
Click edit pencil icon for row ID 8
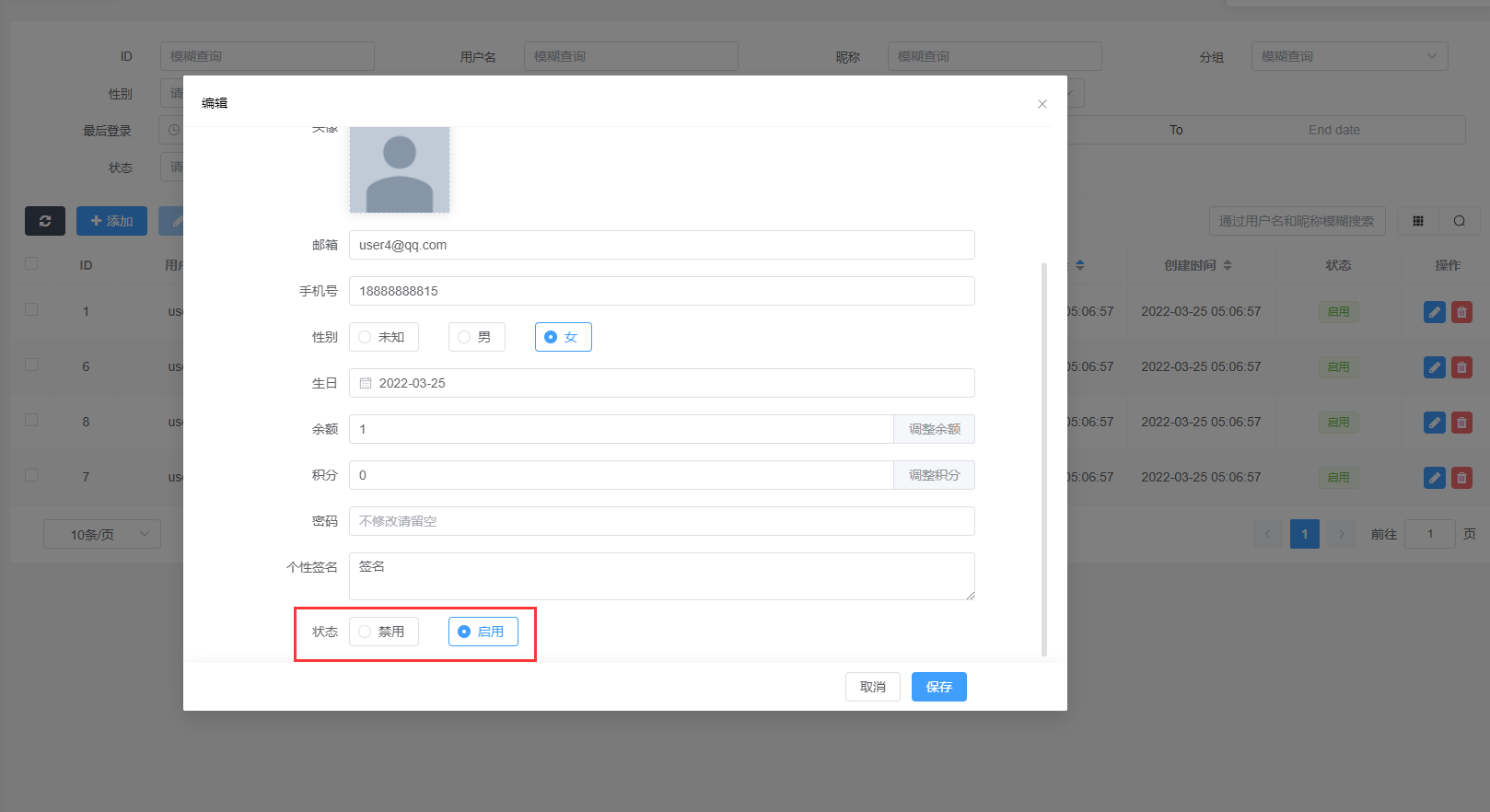click(x=1434, y=423)
